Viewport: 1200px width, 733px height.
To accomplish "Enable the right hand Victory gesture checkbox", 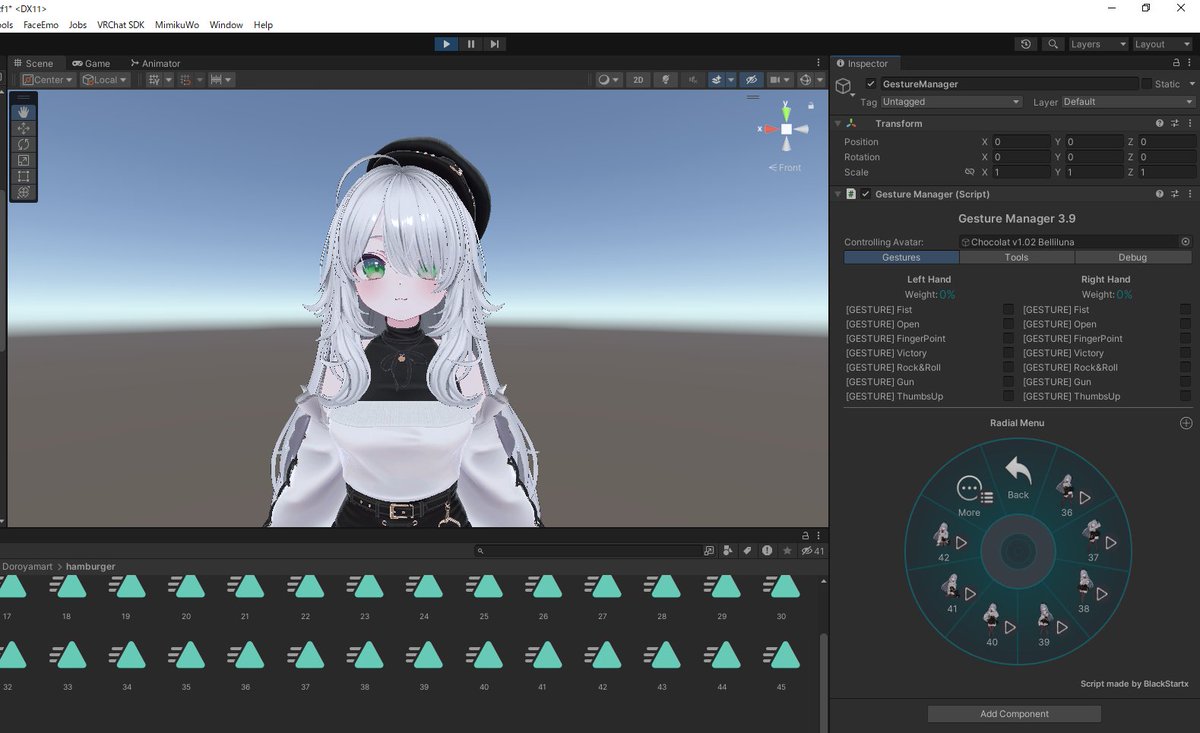I will tap(1188, 352).
